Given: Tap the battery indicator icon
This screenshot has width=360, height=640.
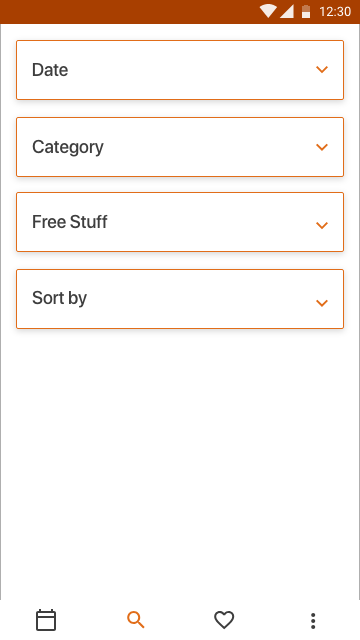Looking at the screenshot, I should (306, 11).
